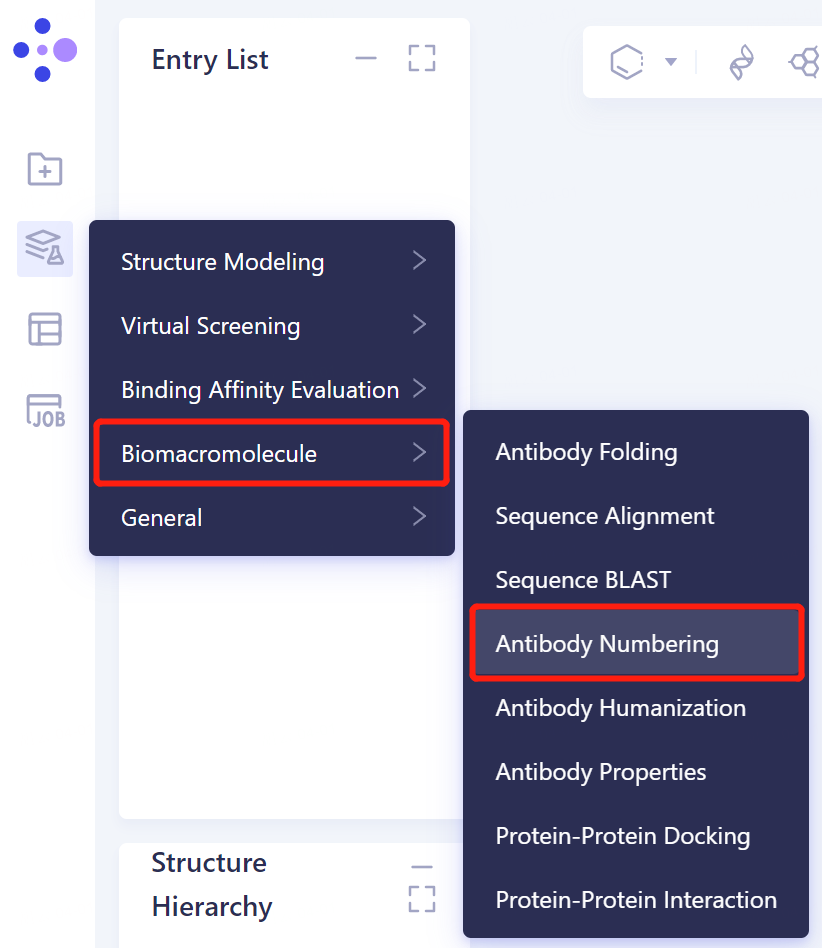
Task: Choose Antibody Folding in the submenu
Action: 586,452
